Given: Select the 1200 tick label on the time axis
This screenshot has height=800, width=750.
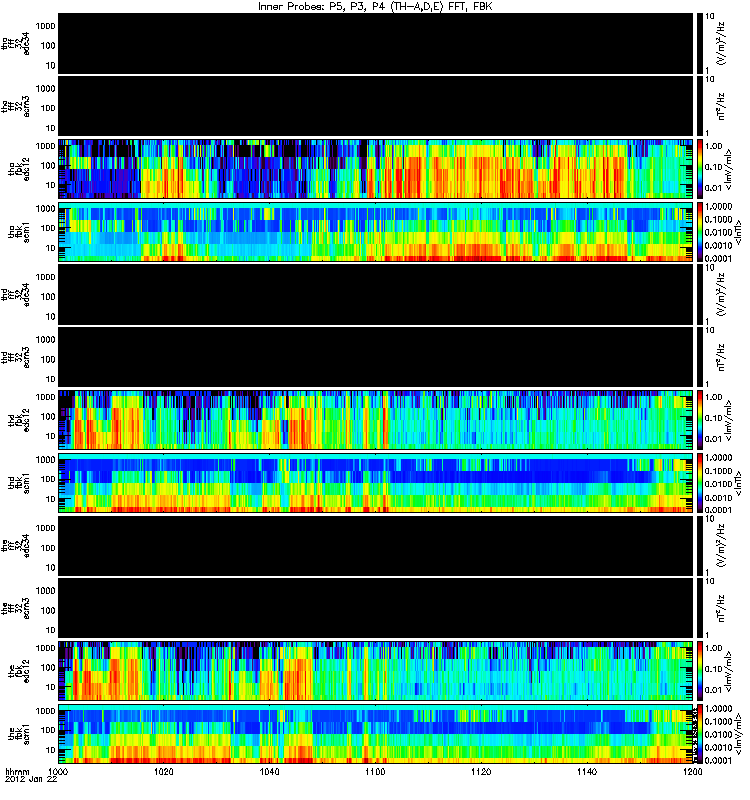Looking at the screenshot, I should [x=692, y=772].
